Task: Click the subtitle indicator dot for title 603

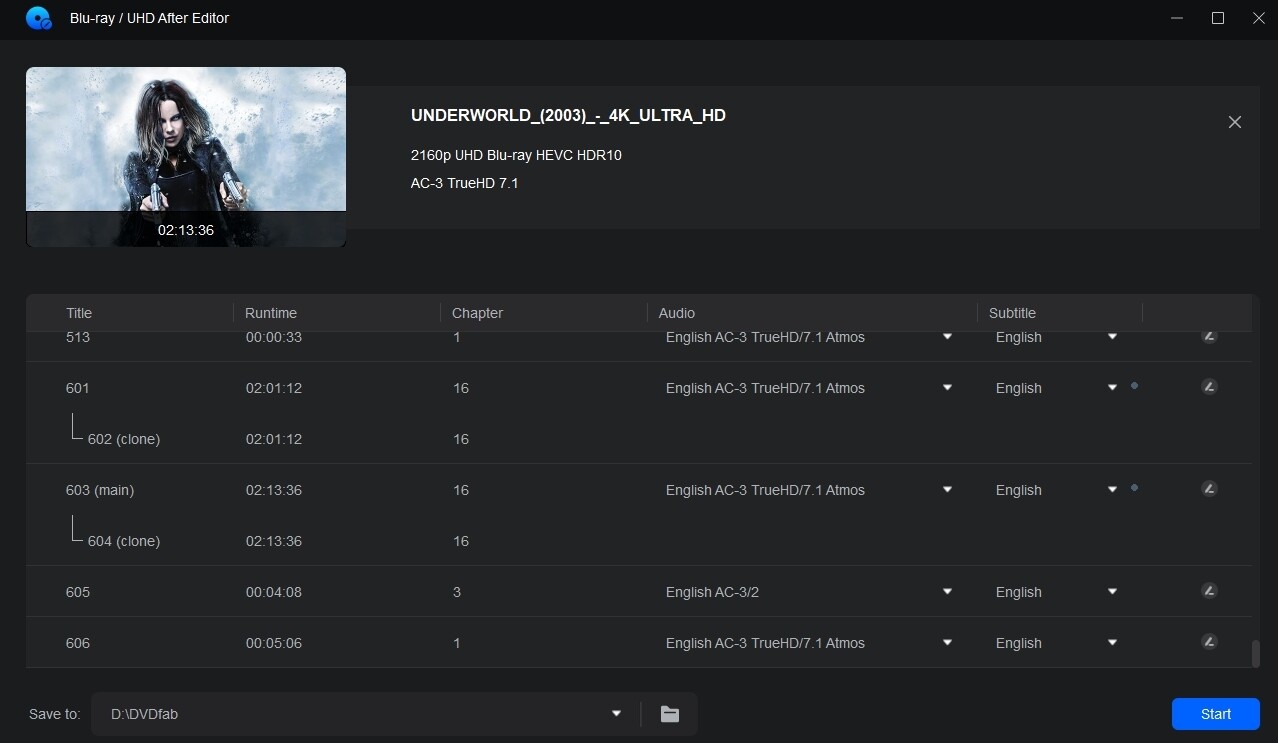Action: pyautogui.click(x=1134, y=487)
